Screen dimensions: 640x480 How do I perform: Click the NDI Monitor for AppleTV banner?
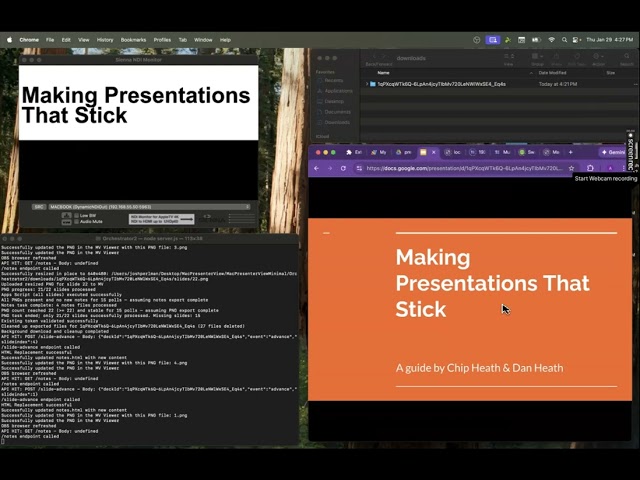(162, 219)
